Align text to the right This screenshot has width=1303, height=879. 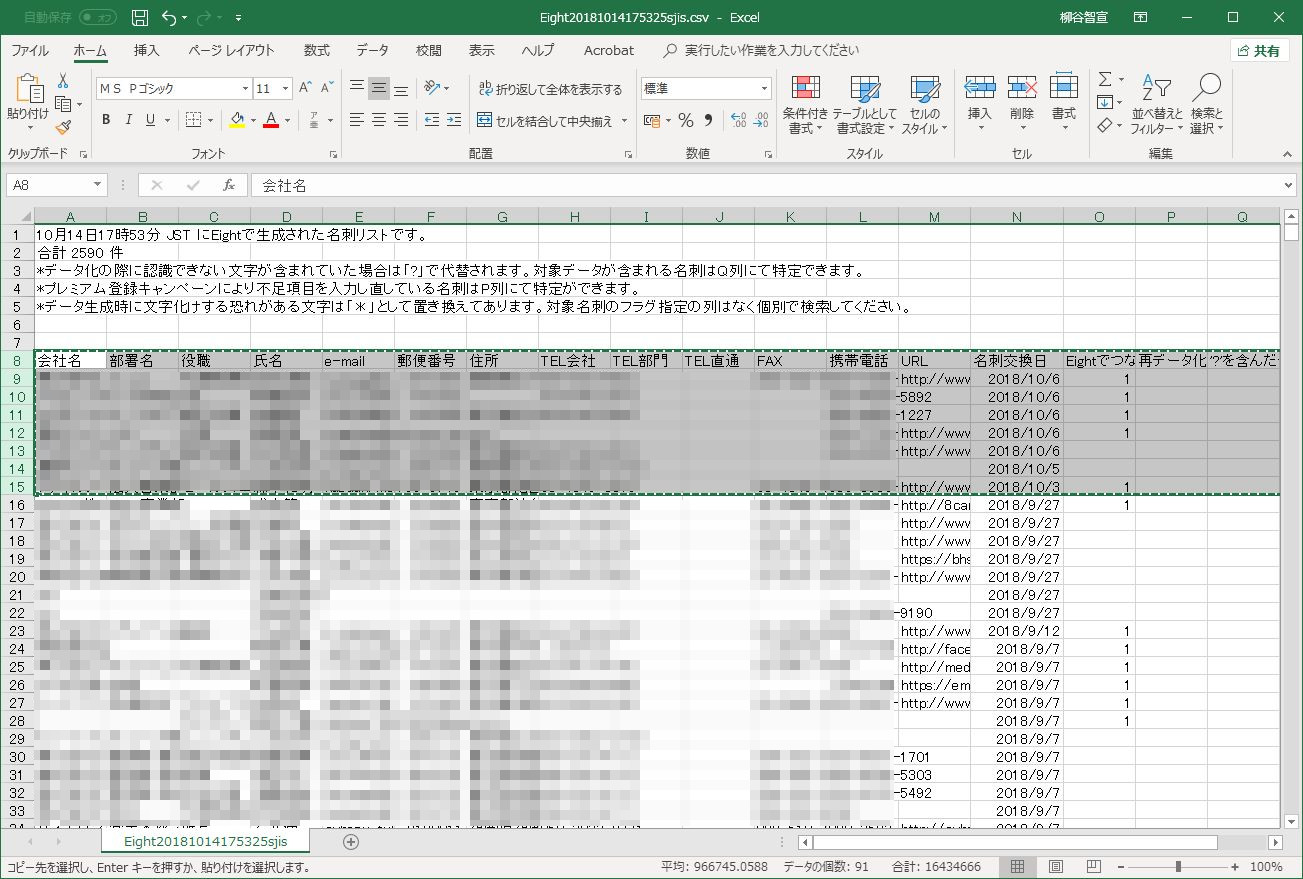[x=401, y=120]
